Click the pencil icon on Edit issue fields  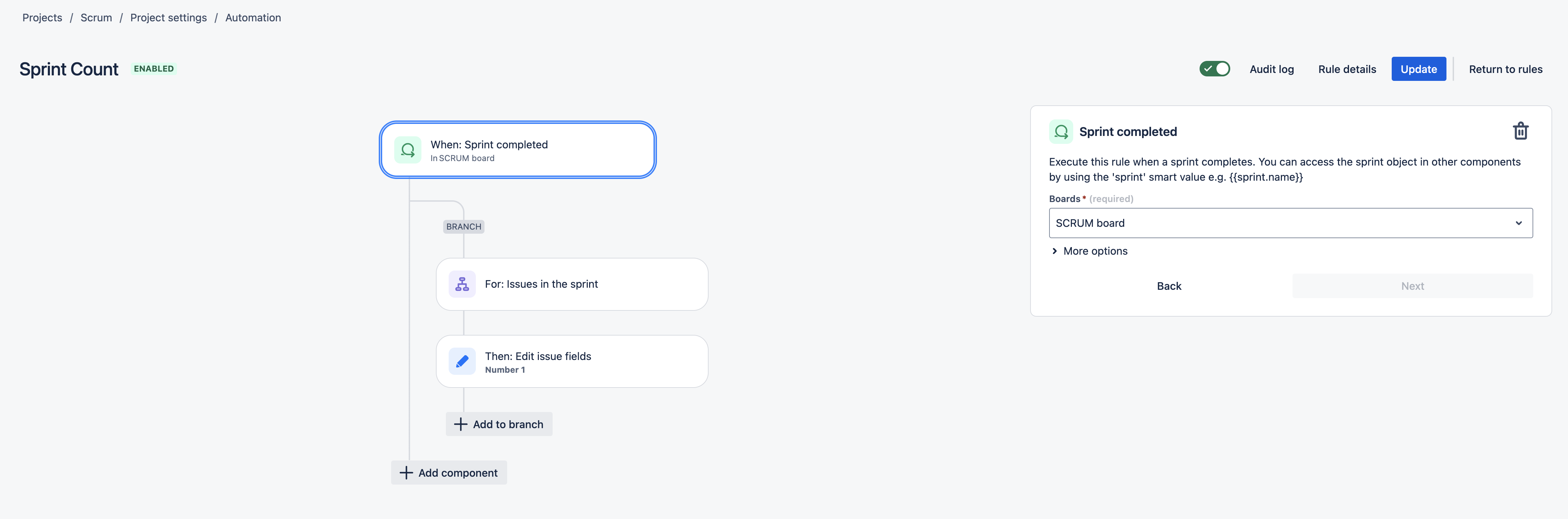(x=462, y=361)
